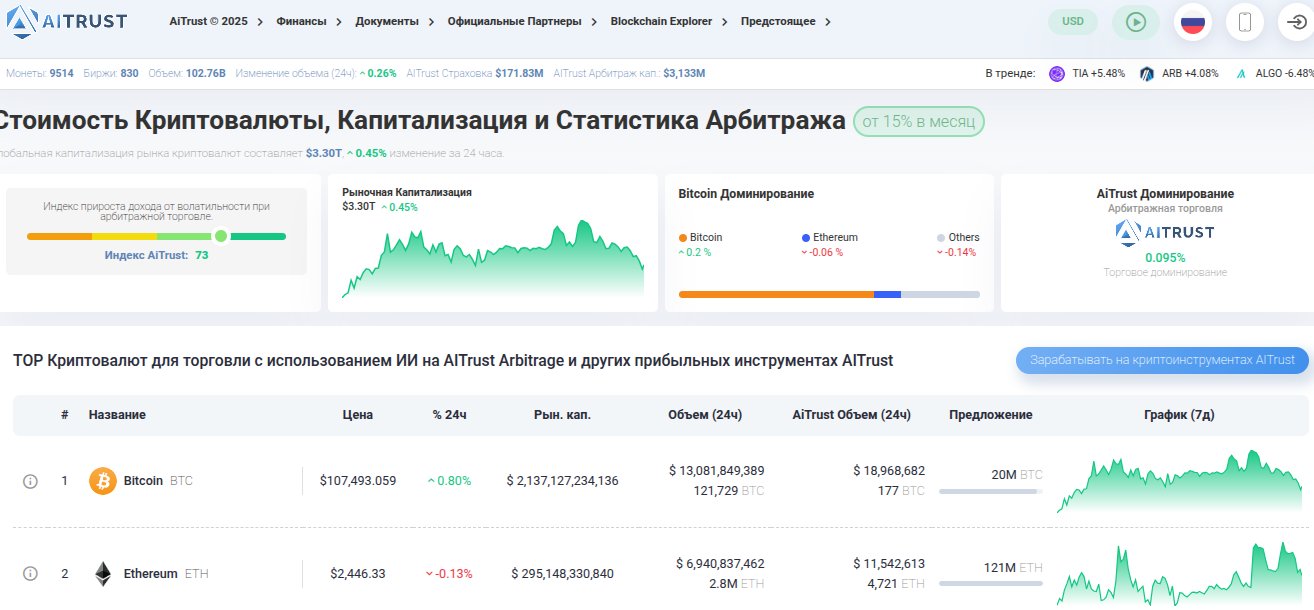Click Ethereum -0.13% change value
Screen dimensions: 1314x610
(x=450, y=574)
